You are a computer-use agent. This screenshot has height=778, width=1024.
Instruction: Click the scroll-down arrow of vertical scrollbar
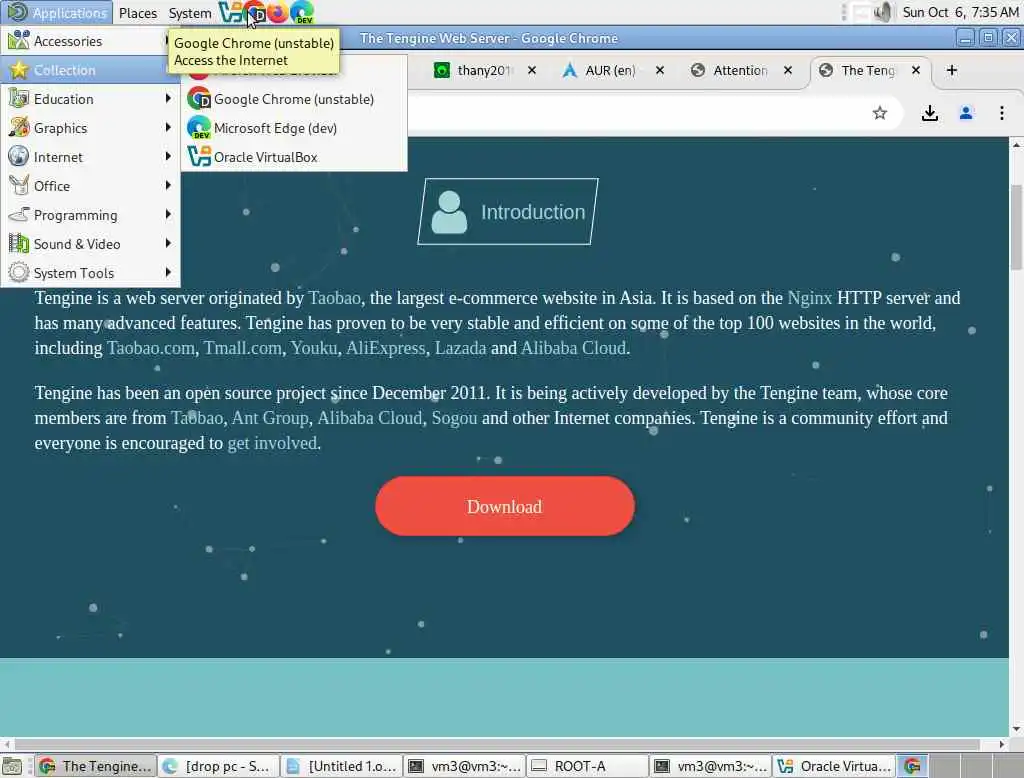(x=1016, y=729)
